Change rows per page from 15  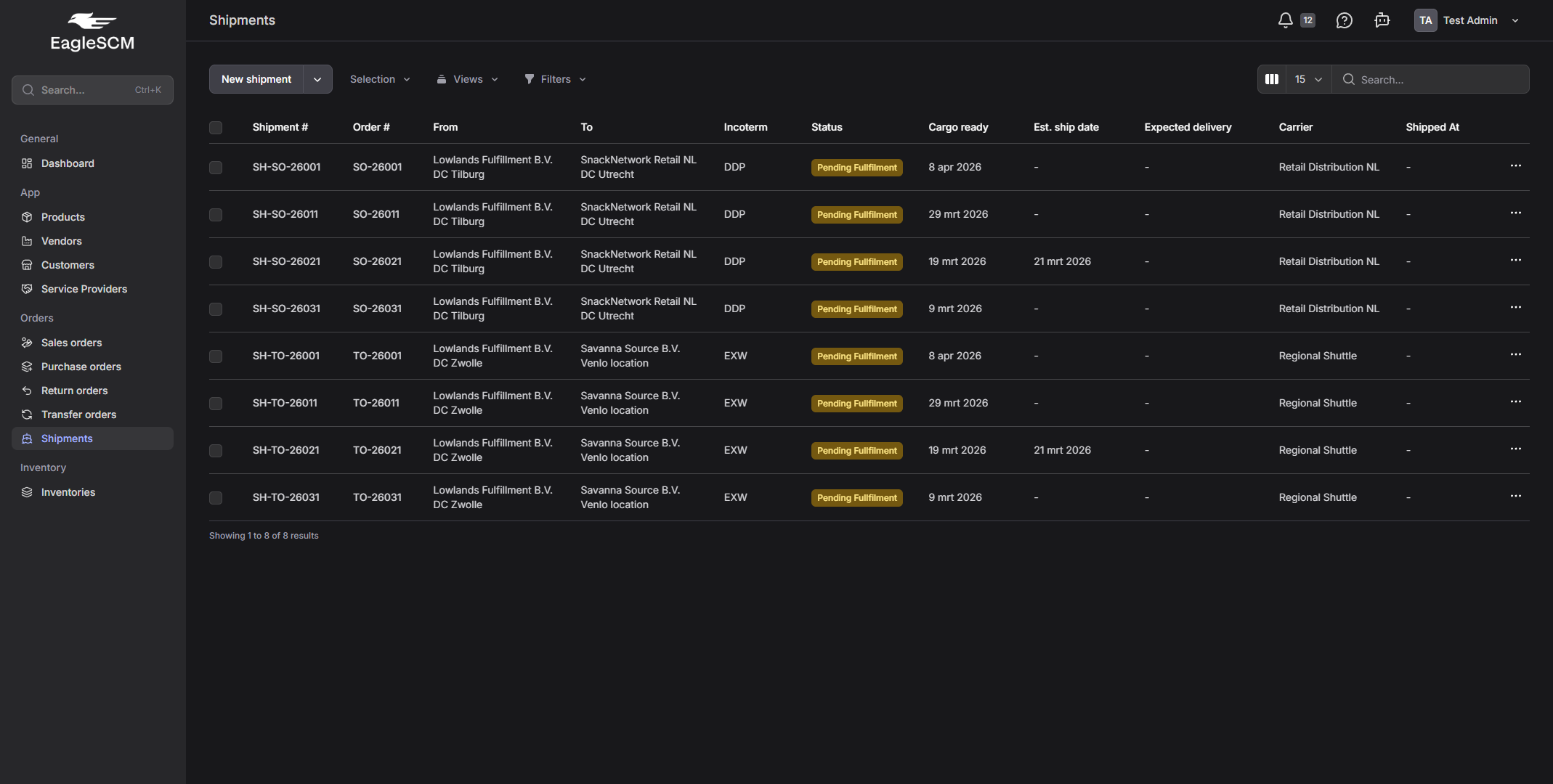coord(1308,79)
